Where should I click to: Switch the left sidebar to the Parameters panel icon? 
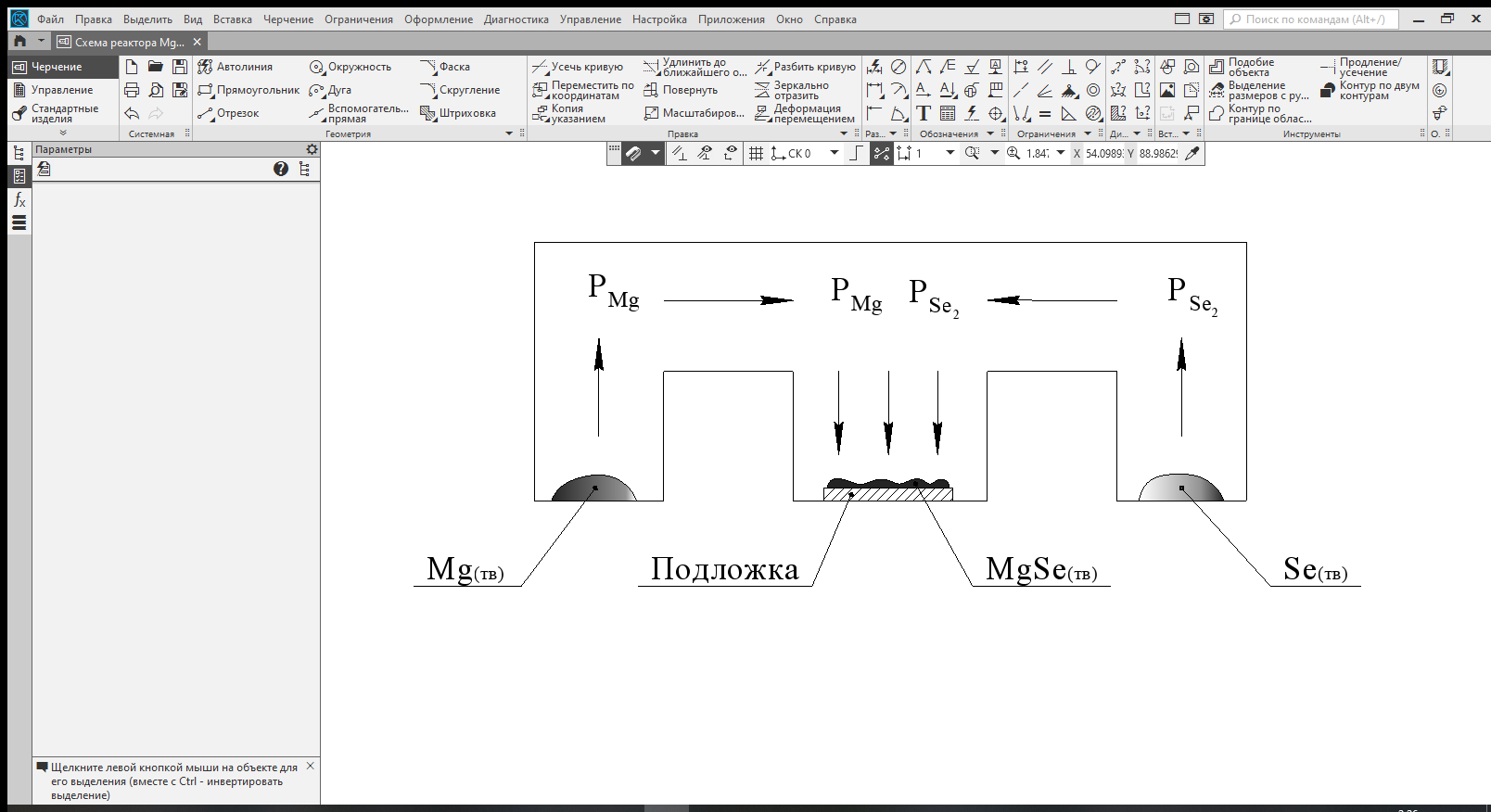pos(19,176)
